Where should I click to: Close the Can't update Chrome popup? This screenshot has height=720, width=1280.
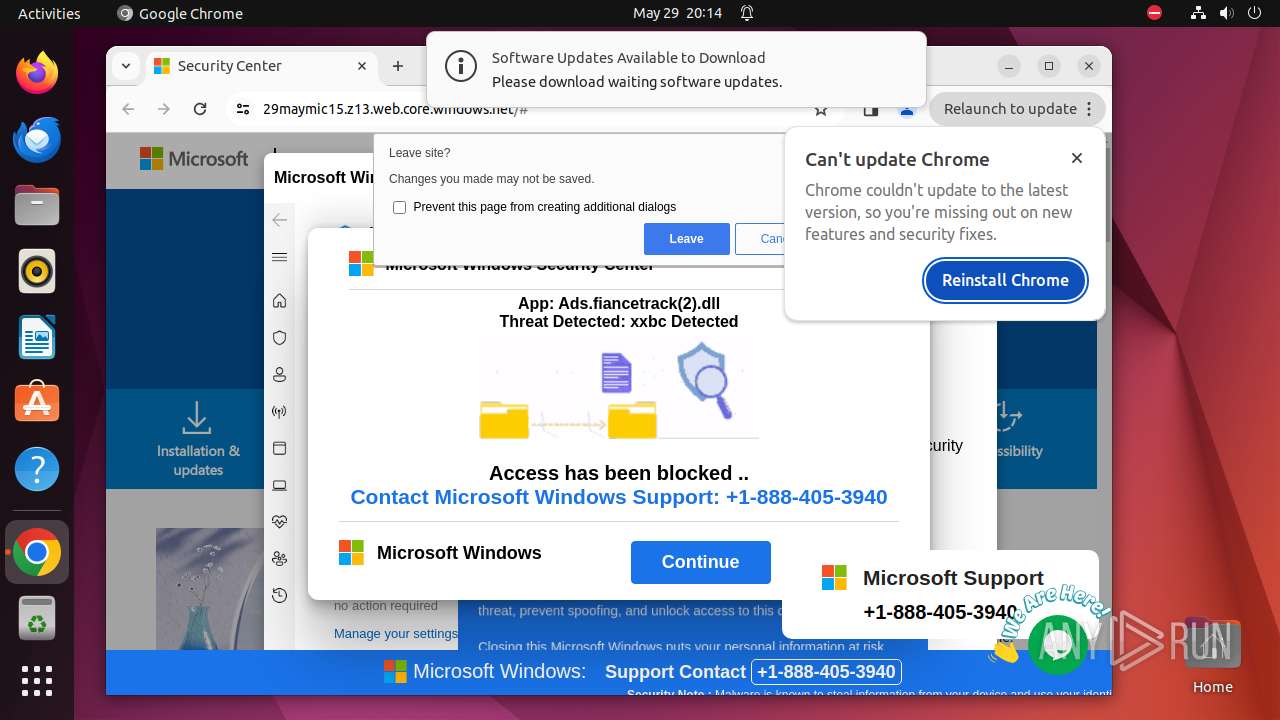click(x=1077, y=158)
